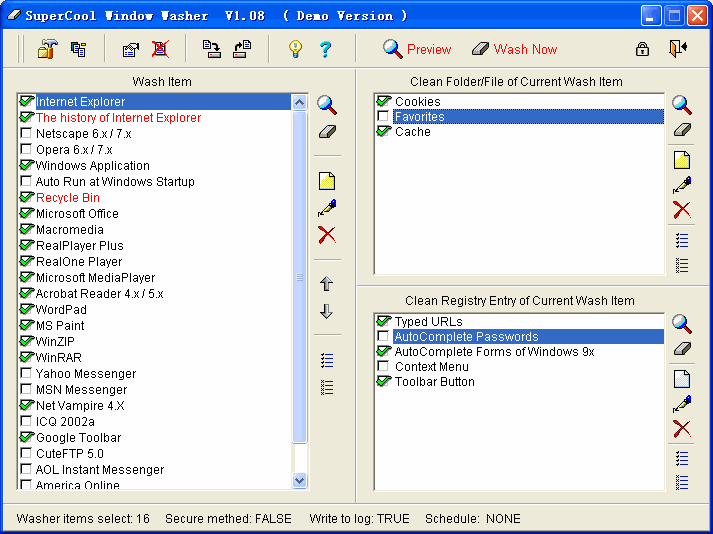Check the Favorites folder checkbox
The height and width of the screenshot is (534, 713).
pos(383,117)
